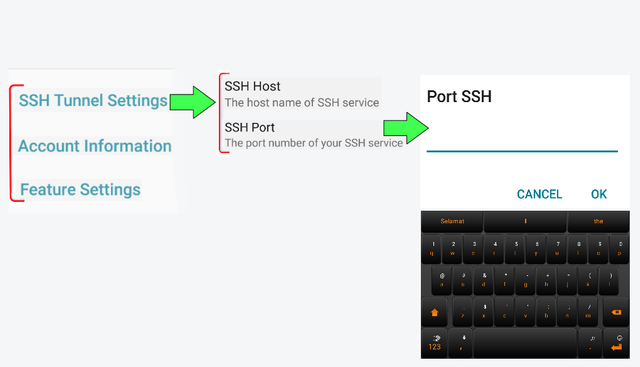
Task: Open Feature Settings section
Action: coord(80,190)
